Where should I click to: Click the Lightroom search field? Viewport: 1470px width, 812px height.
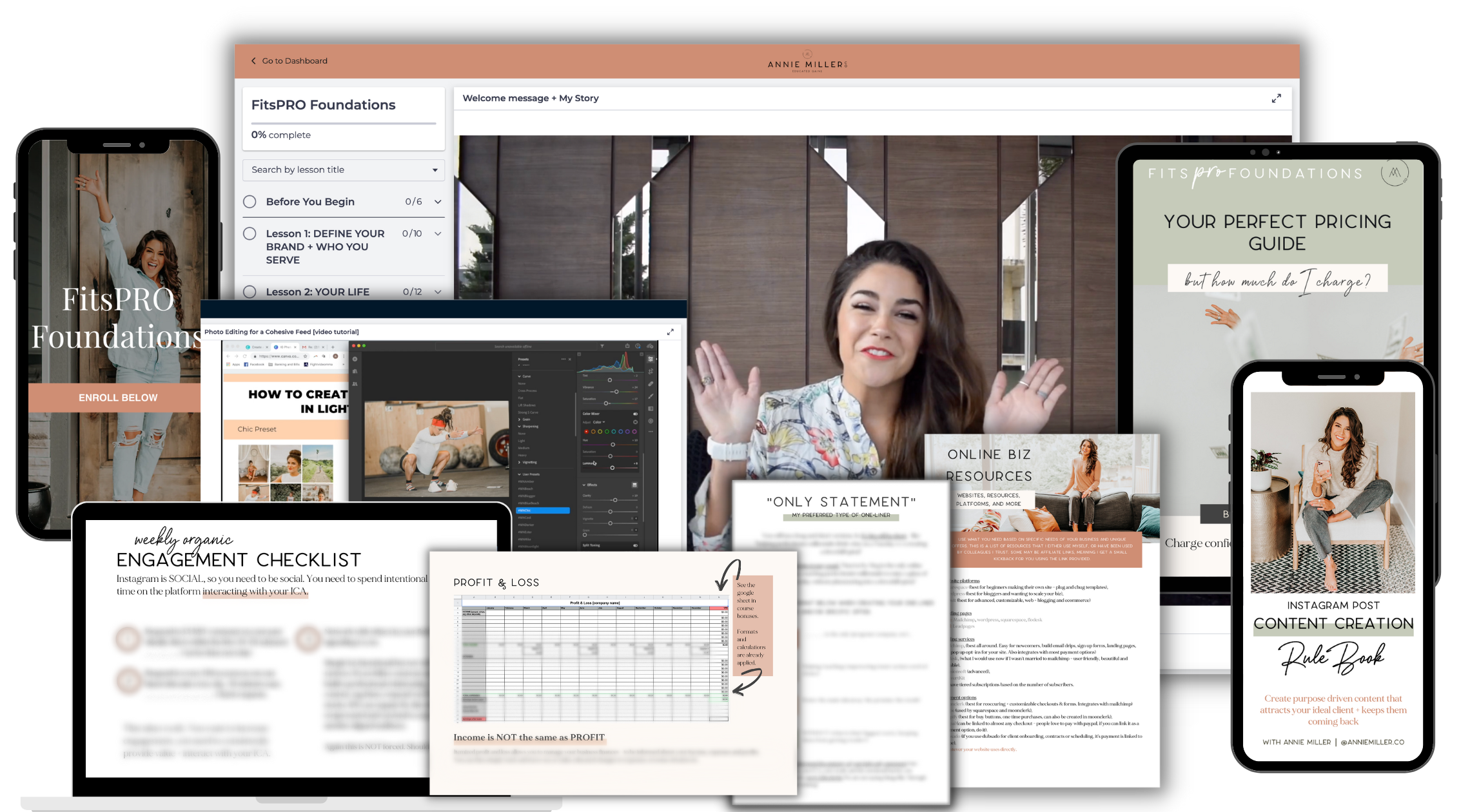click(x=516, y=346)
